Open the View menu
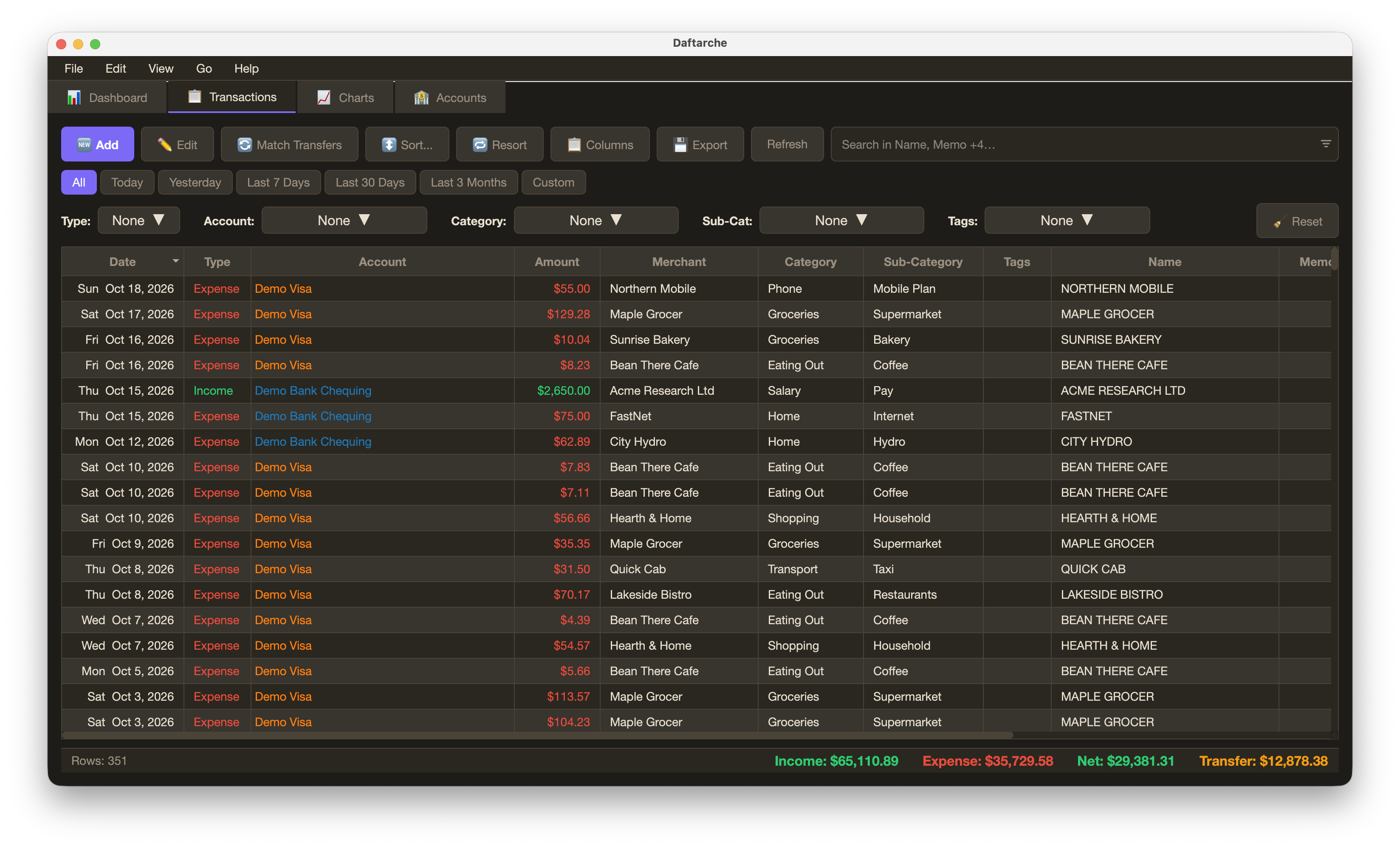This screenshot has height=849, width=1400. tap(161, 68)
